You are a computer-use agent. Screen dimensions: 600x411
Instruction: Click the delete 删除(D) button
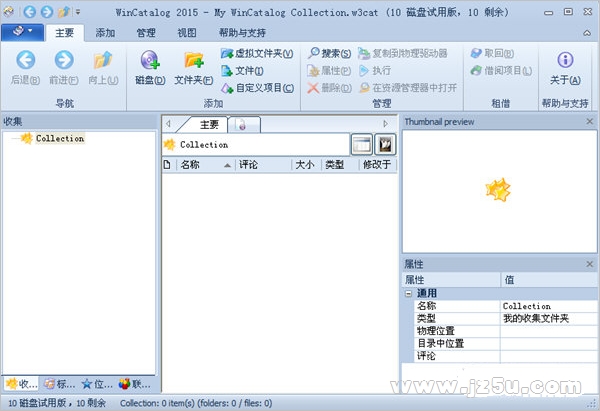(329, 88)
